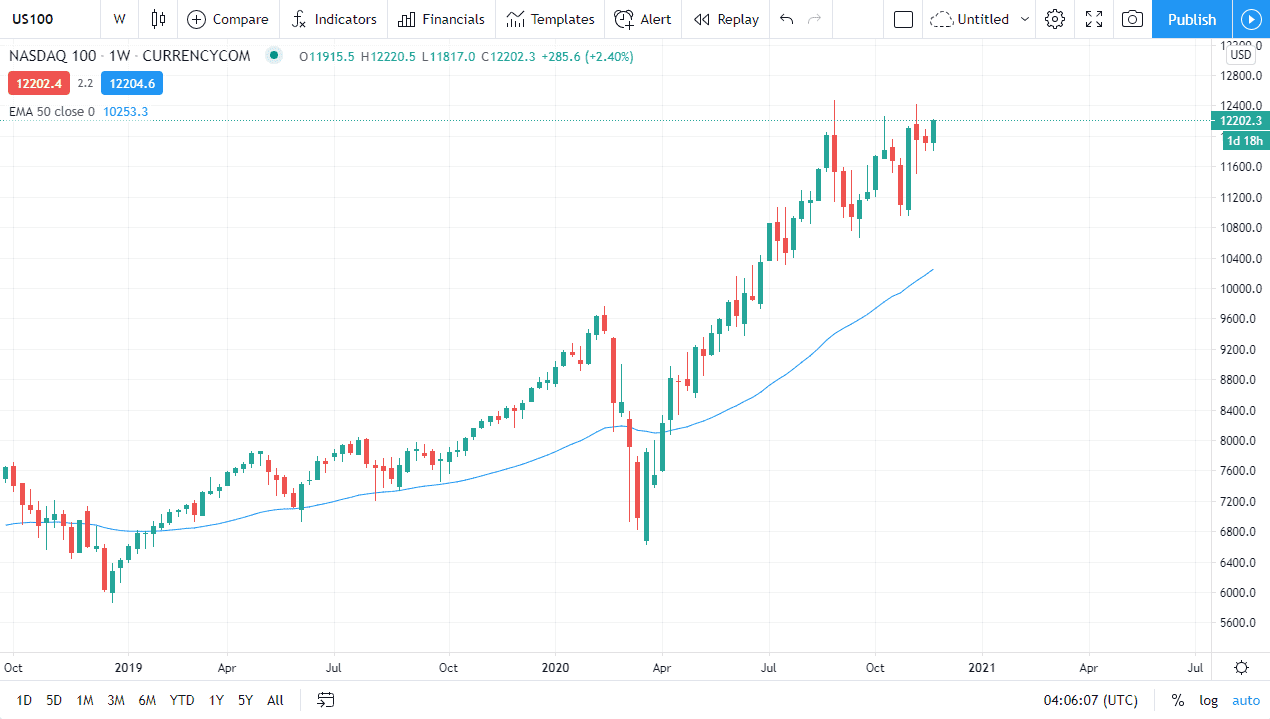The image size is (1270, 719).
Task: Toggle percent scale display
Action: (1177, 700)
